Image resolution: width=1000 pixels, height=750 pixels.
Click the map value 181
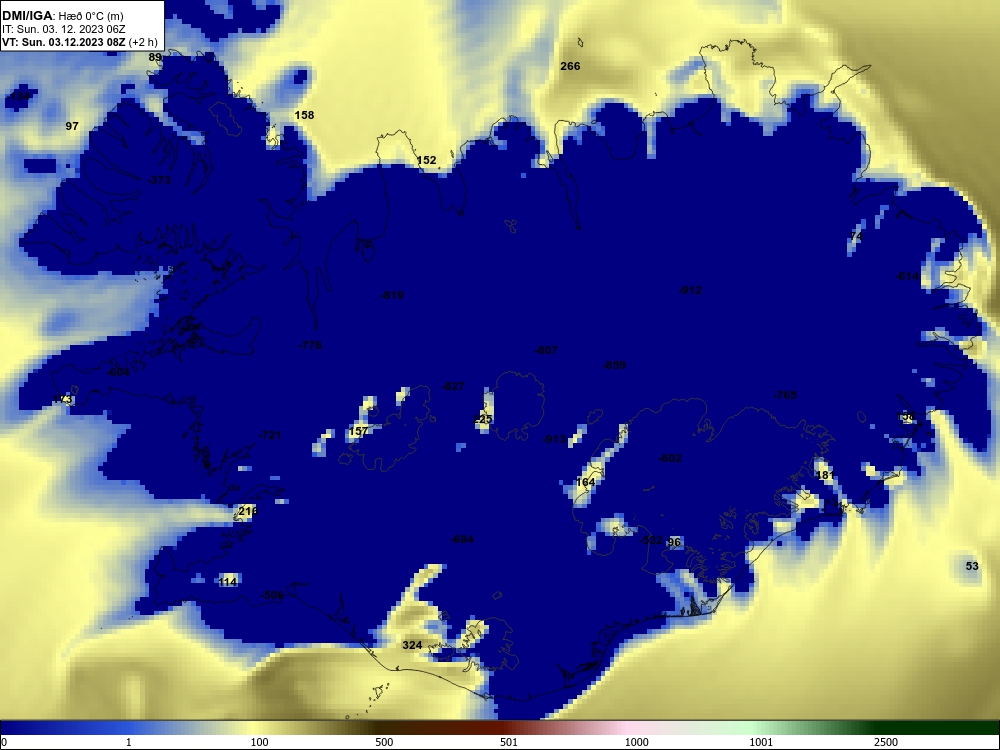(x=825, y=475)
